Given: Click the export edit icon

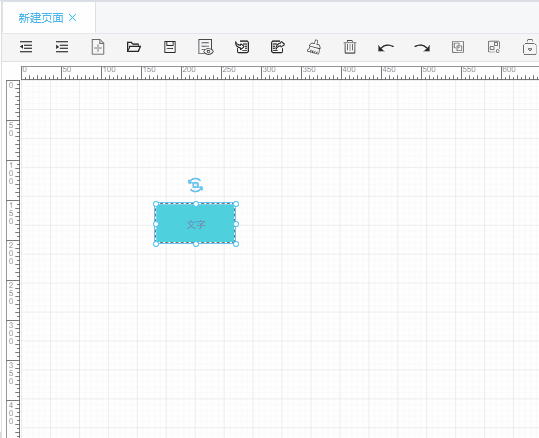Looking at the screenshot, I should coord(278,47).
